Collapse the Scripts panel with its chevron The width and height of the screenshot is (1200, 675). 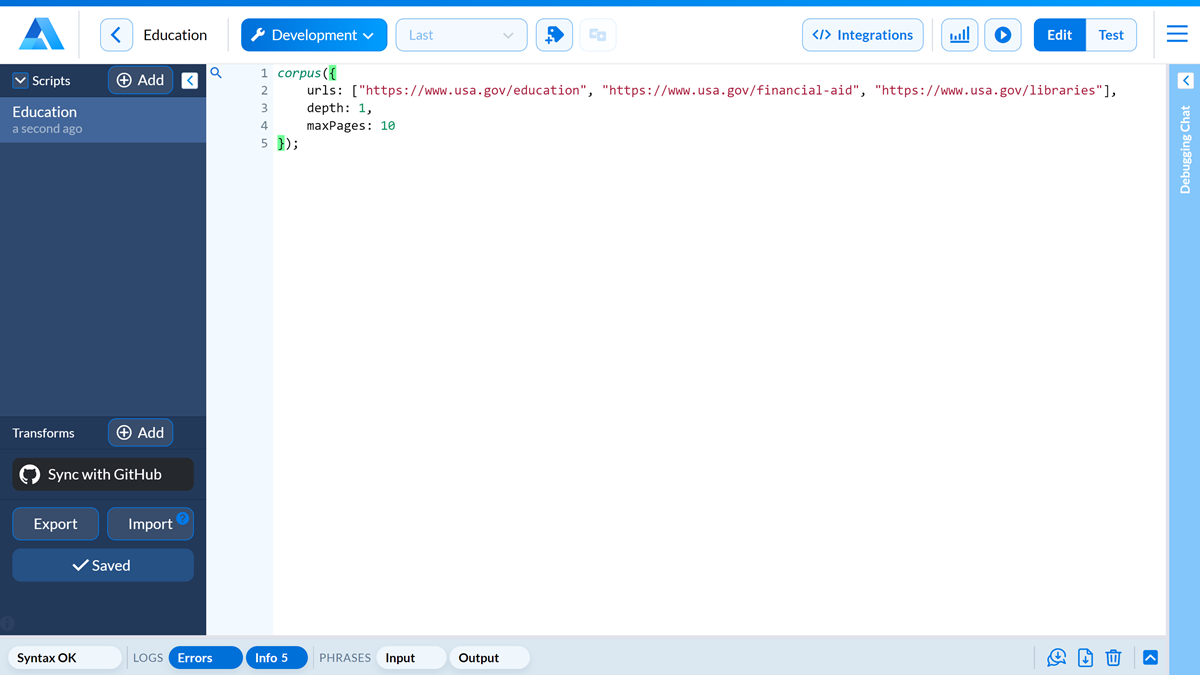pos(189,80)
